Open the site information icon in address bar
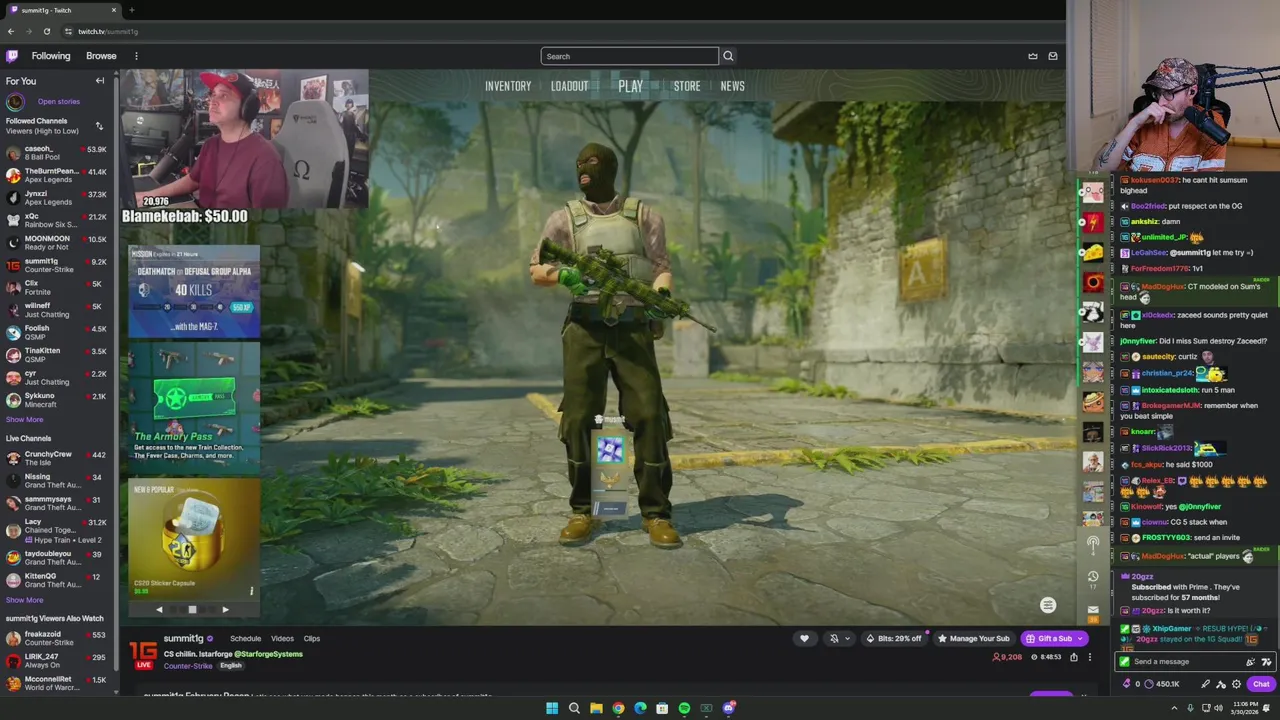Viewport: 1280px width, 720px height. [x=66, y=31]
